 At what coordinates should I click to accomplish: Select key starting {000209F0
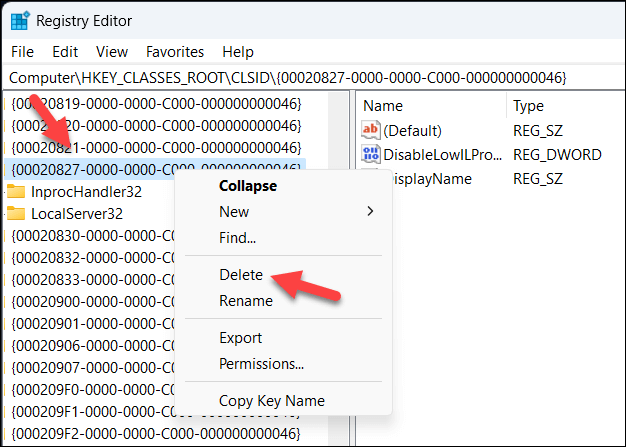(93, 390)
